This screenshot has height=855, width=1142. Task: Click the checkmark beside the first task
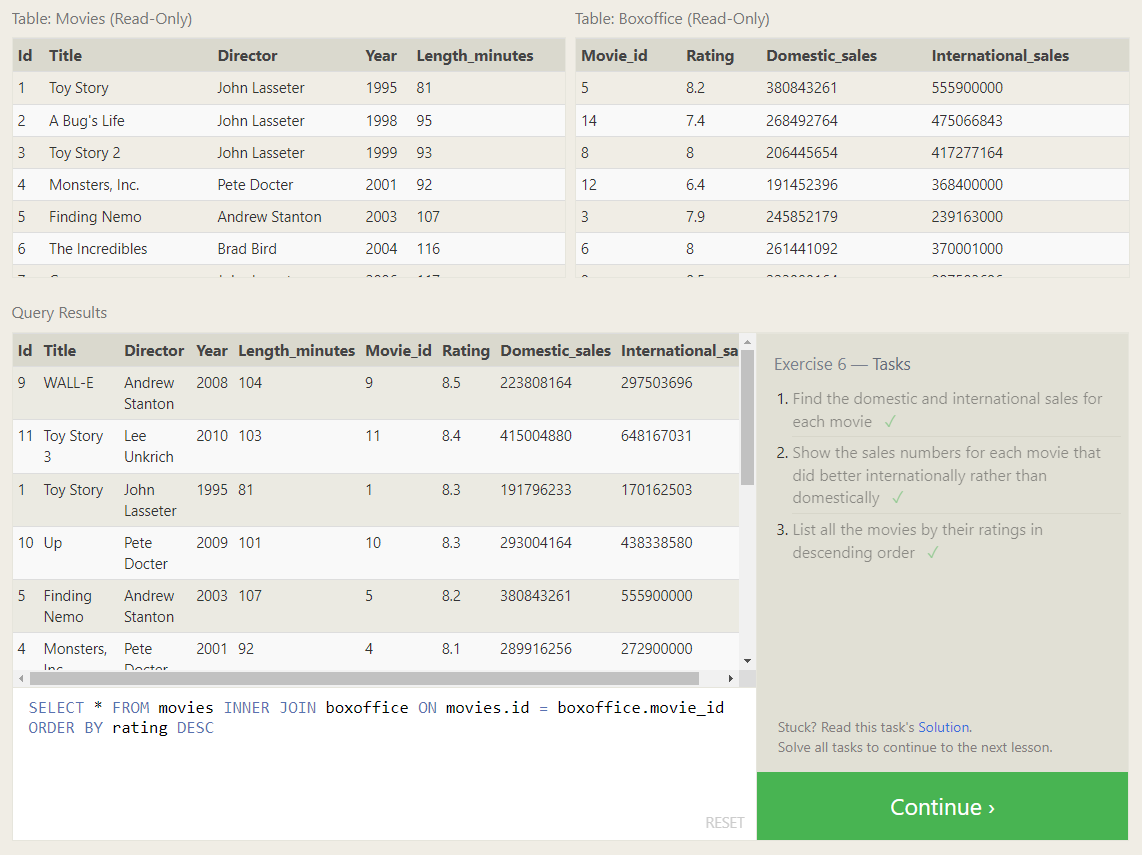click(890, 422)
